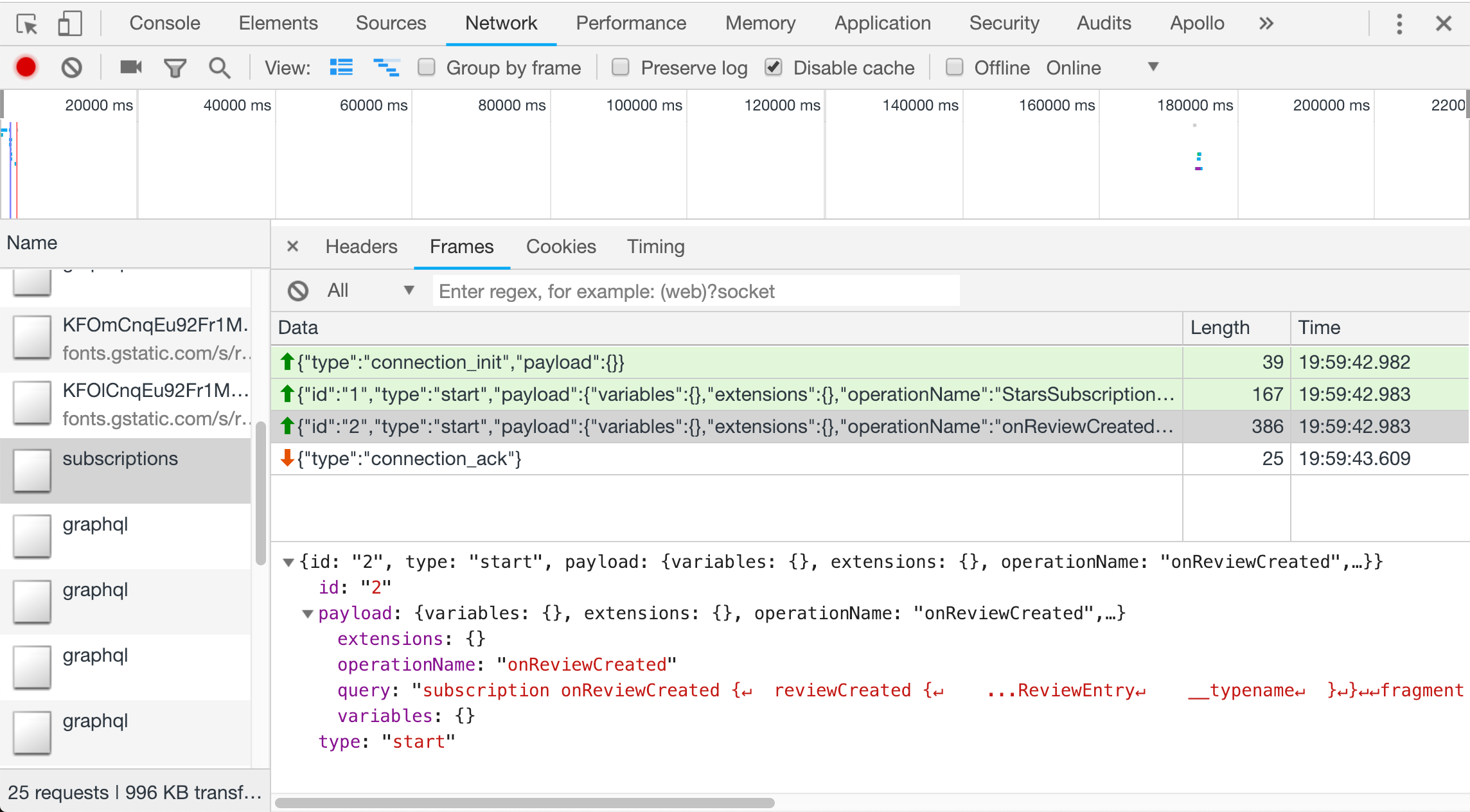Open the Sources tab

[x=391, y=23]
